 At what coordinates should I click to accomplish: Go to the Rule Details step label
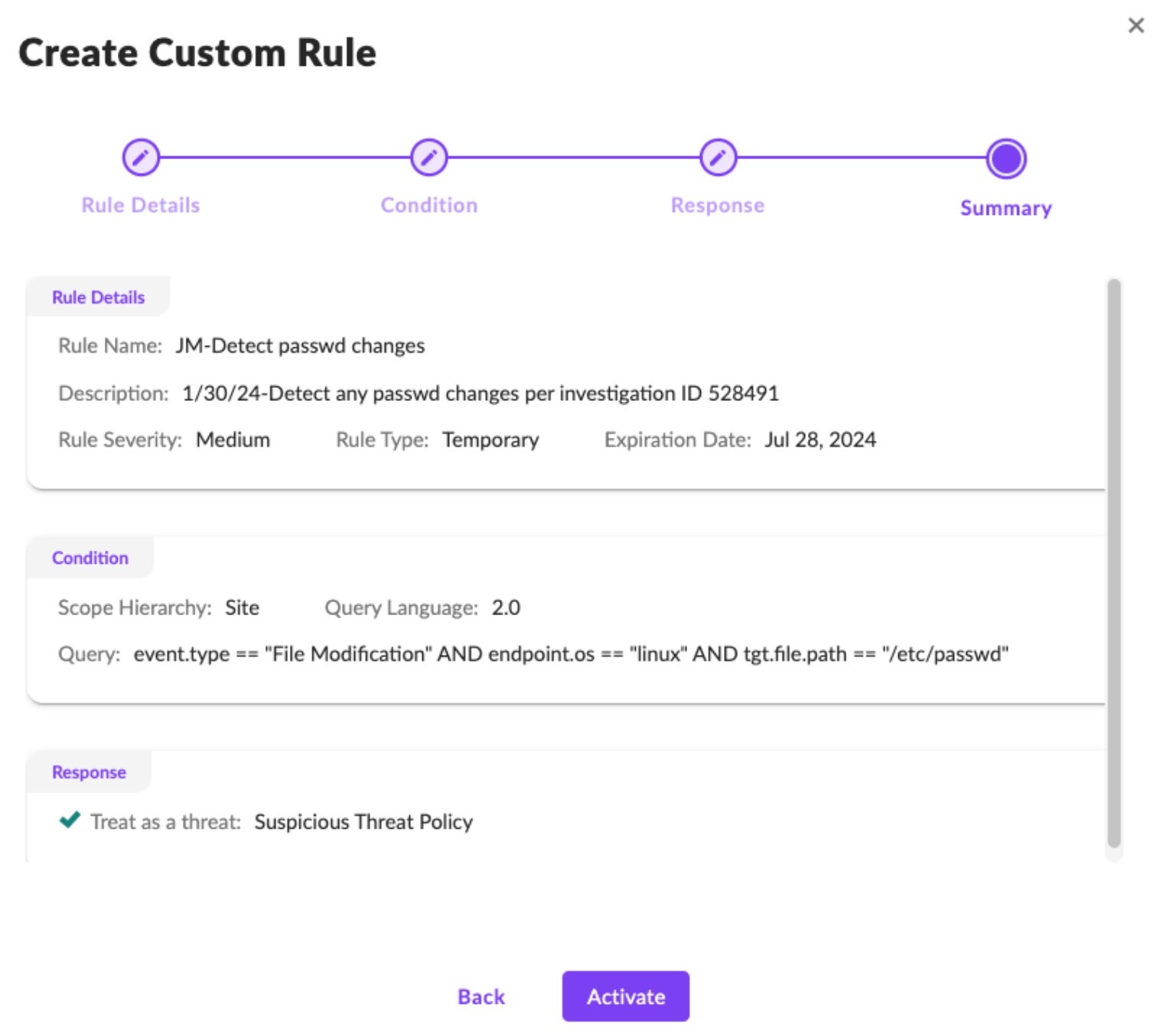141,205
